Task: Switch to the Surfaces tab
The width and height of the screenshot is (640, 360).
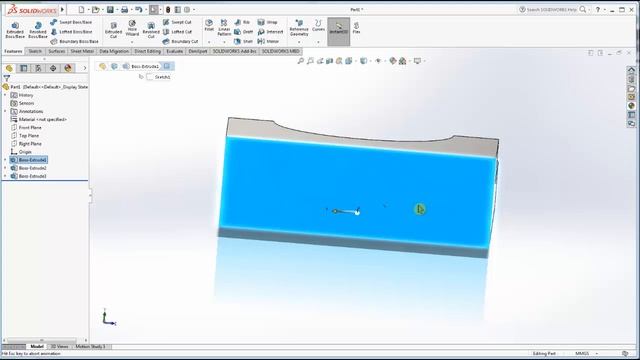Action: point(56,51)
